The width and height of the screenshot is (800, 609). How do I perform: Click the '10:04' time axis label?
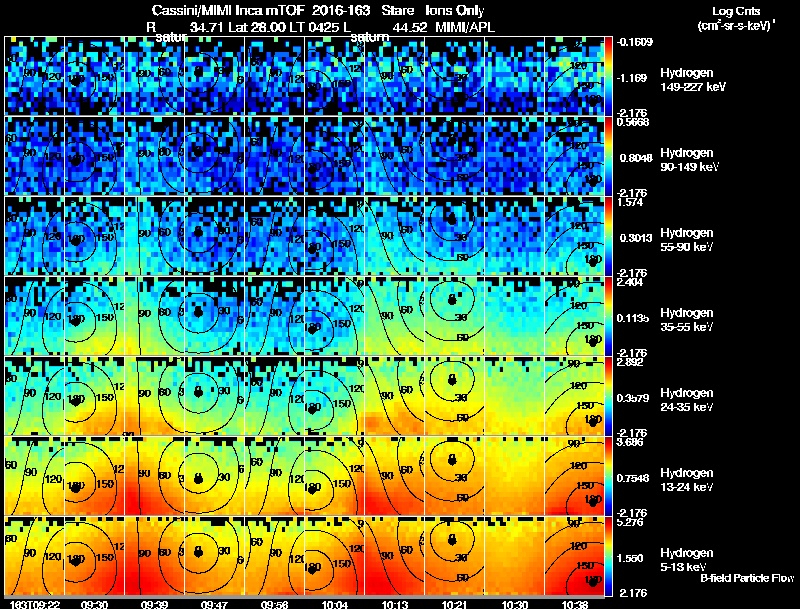(334, 604)
